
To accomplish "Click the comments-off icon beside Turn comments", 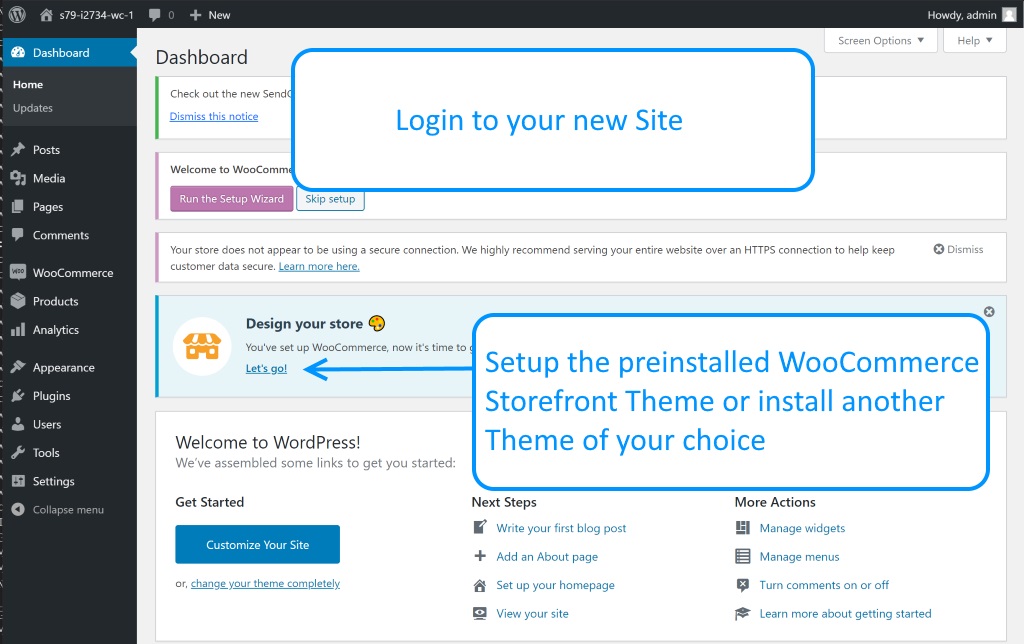I will tap(743, 585).
